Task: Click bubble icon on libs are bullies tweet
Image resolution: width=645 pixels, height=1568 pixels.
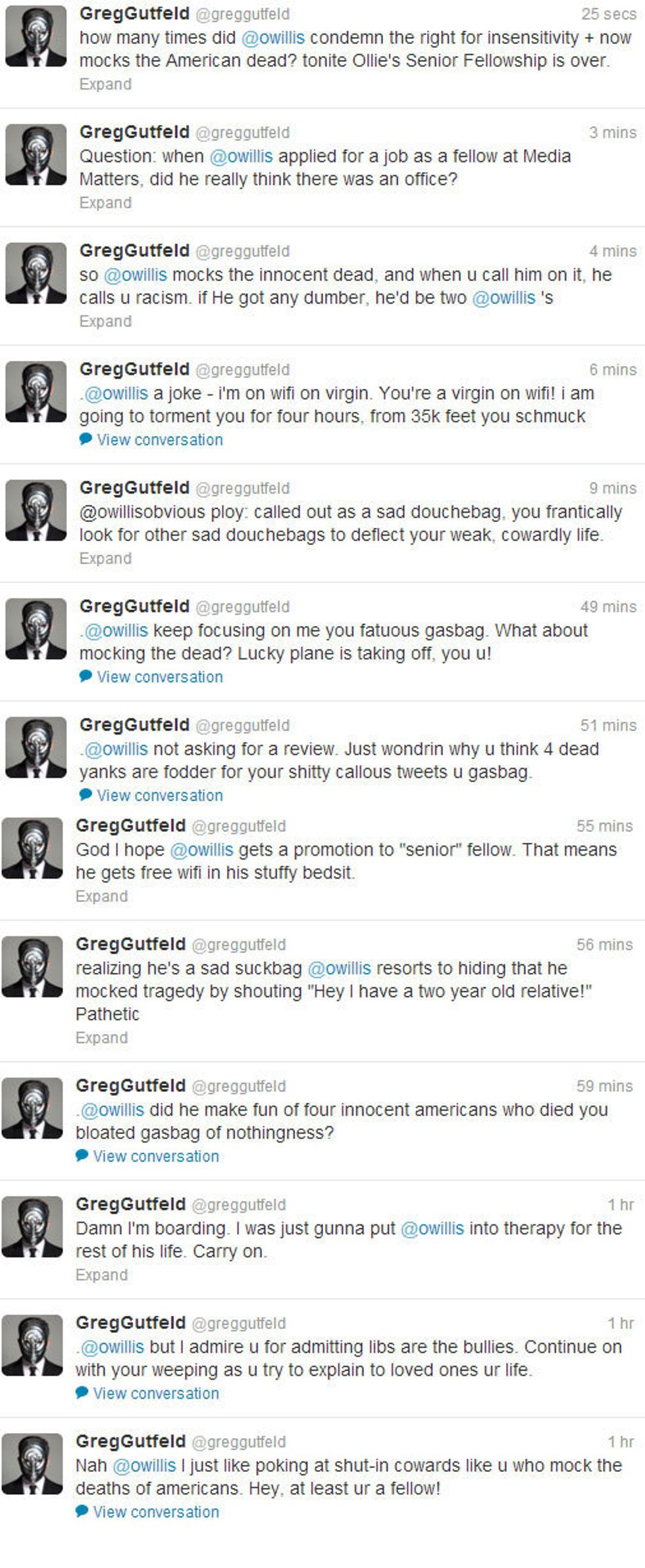Action: pyautogui.click(x=82, y=1392)
